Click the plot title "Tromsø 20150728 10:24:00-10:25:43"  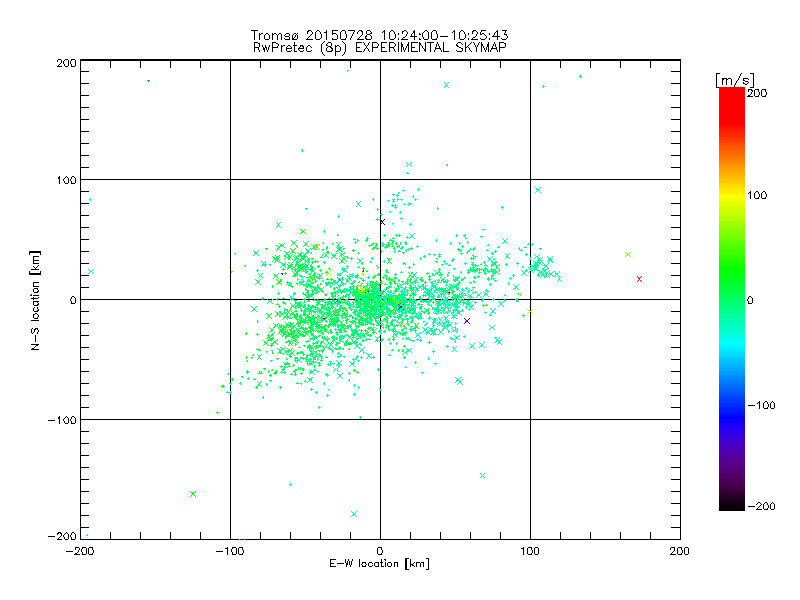tap(379, 35)
